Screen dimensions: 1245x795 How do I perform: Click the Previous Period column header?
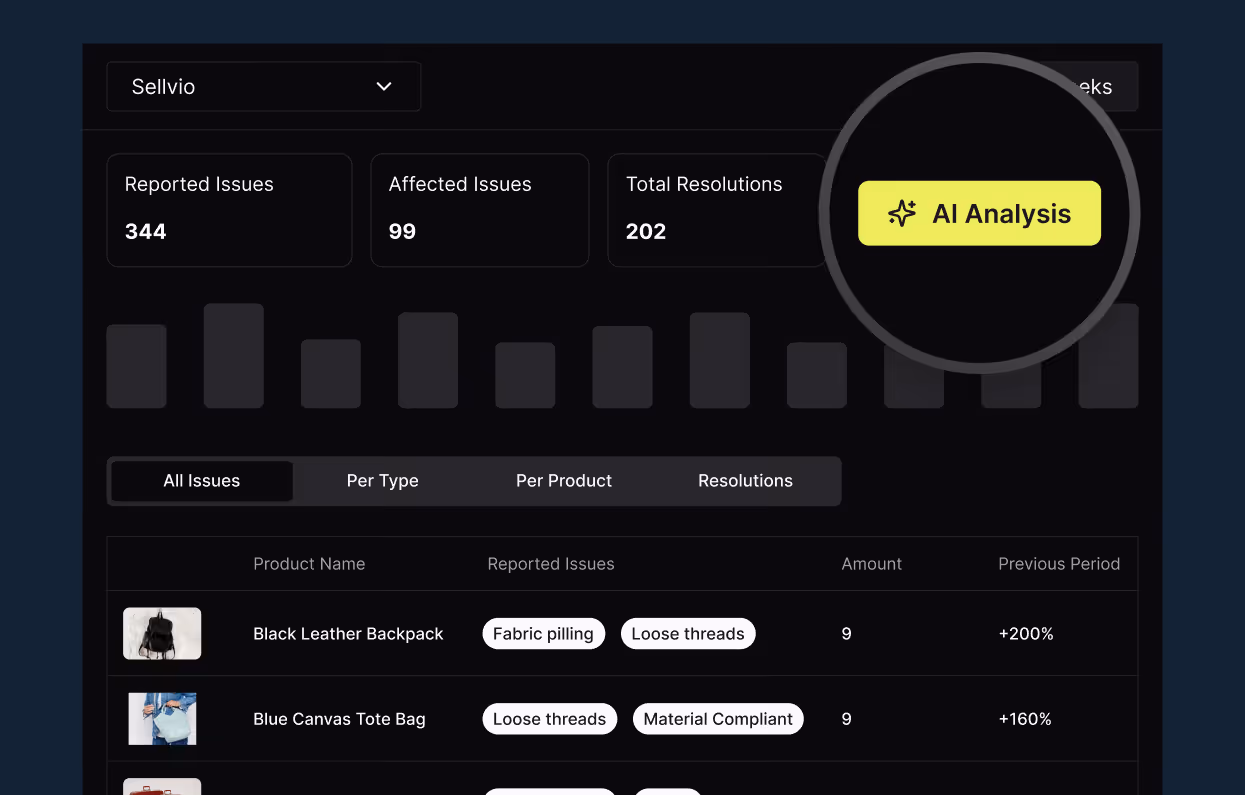click(x=1059, y=564)
